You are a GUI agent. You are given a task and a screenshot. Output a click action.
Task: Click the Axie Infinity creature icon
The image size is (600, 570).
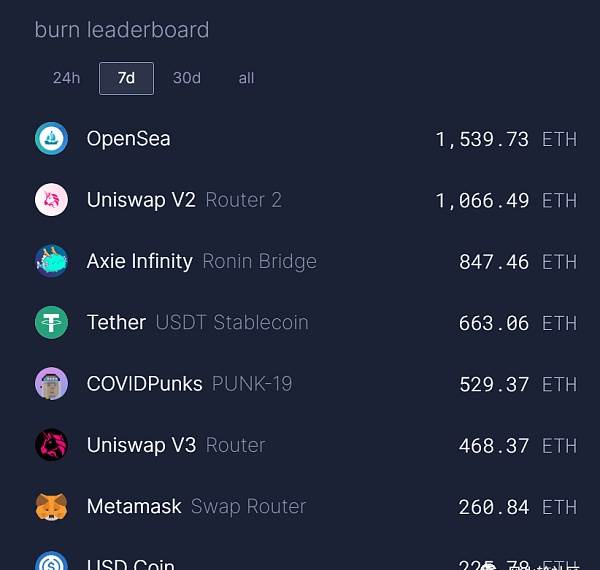pos(51,261)
